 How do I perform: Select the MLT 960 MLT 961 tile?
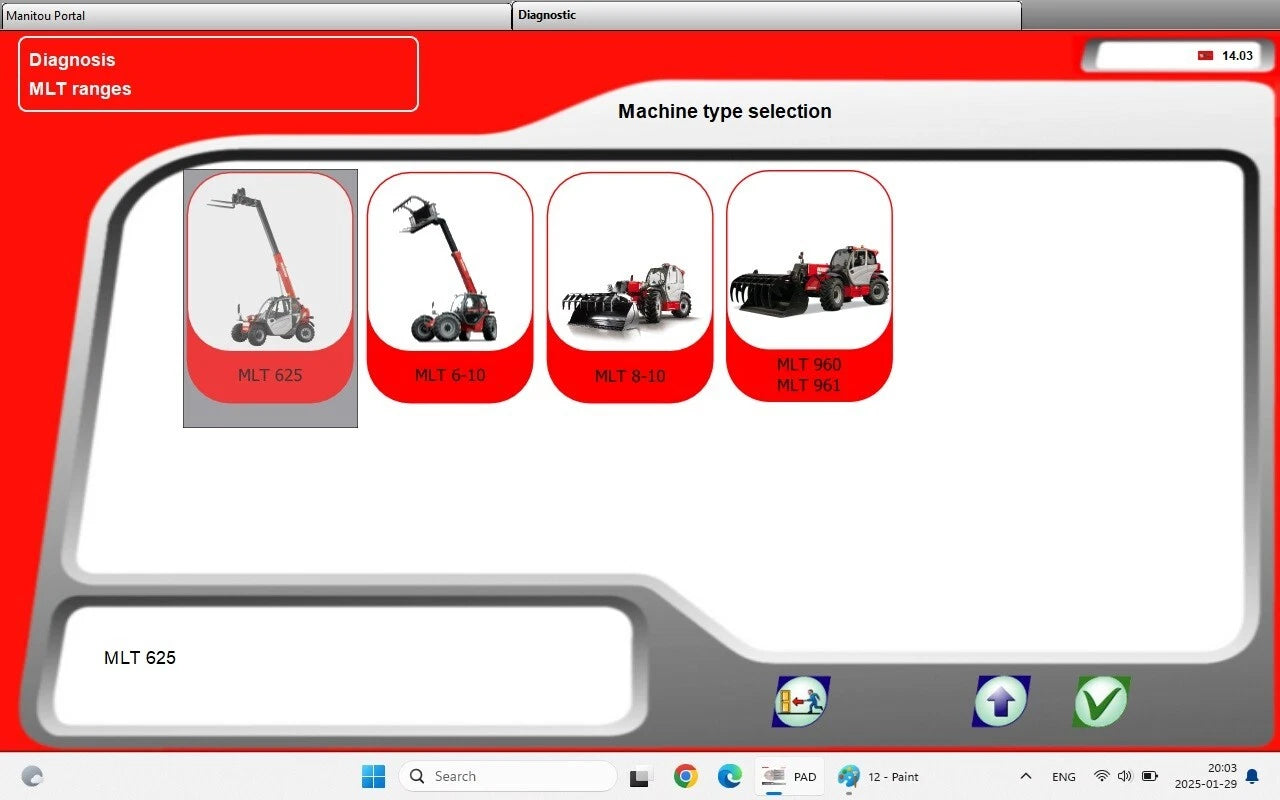click(809, 288)
